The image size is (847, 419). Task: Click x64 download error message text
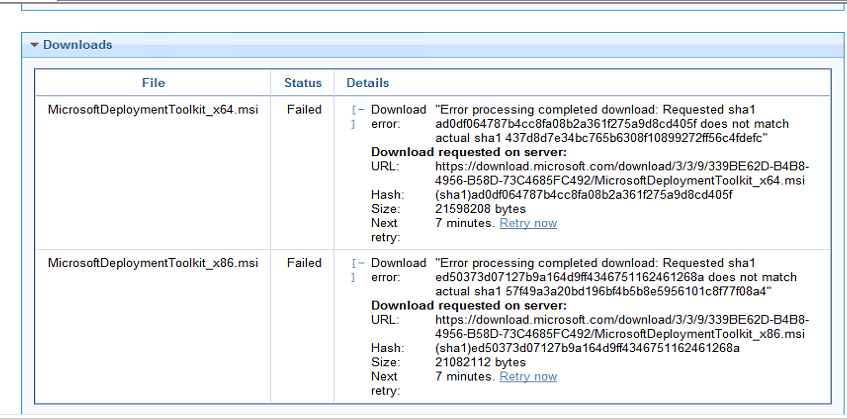612,124
